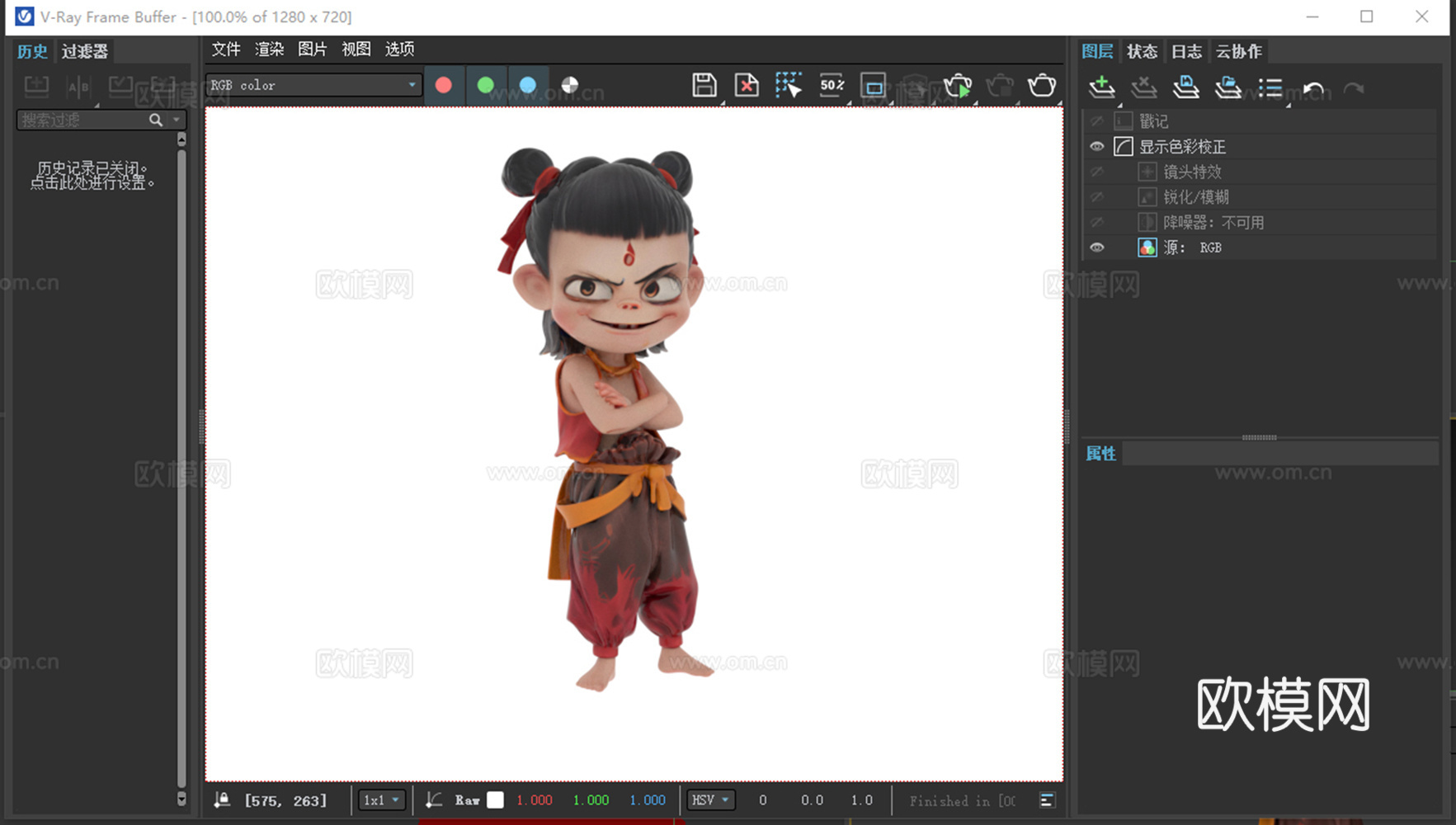Screen dimensions: 1456x825
Task: Click the history disabled settings message
Action: pos(92,176)
